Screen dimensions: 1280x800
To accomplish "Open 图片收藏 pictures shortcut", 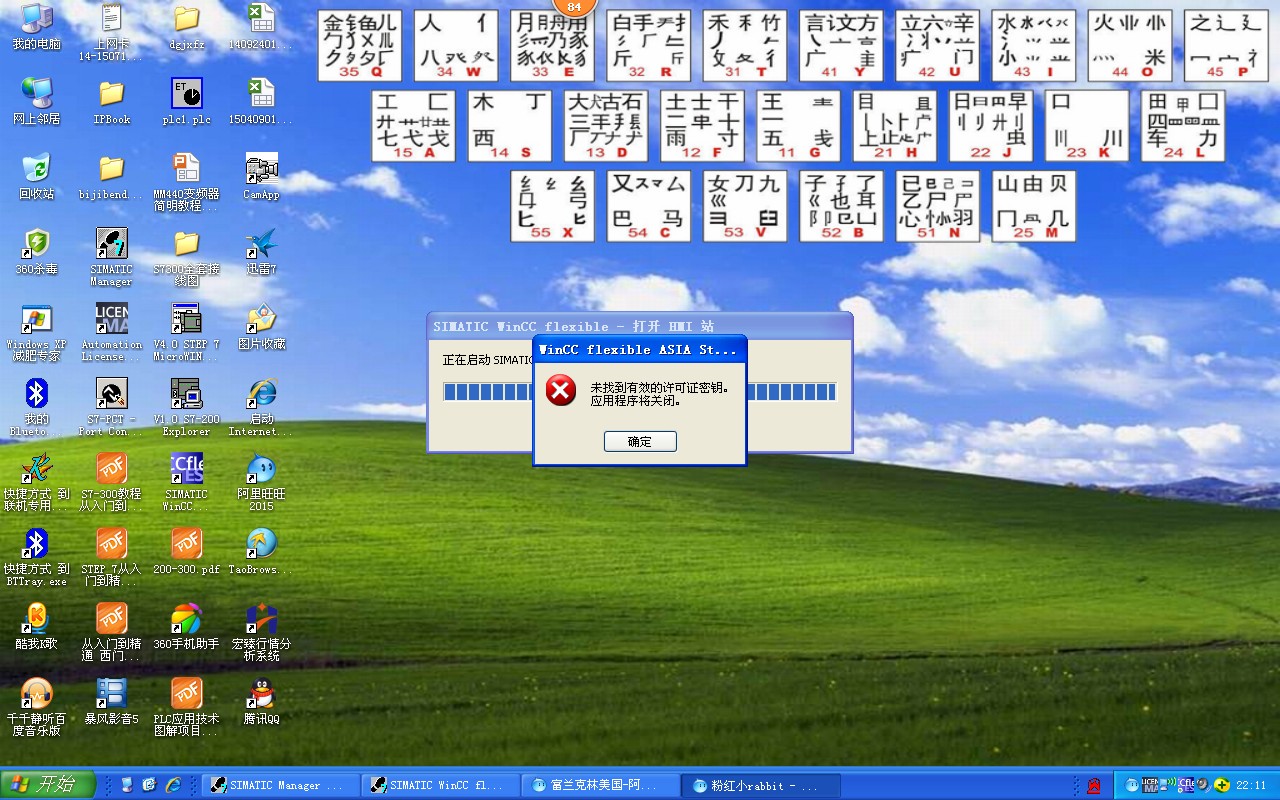I will pyautogui.click(x=261, y=327).
